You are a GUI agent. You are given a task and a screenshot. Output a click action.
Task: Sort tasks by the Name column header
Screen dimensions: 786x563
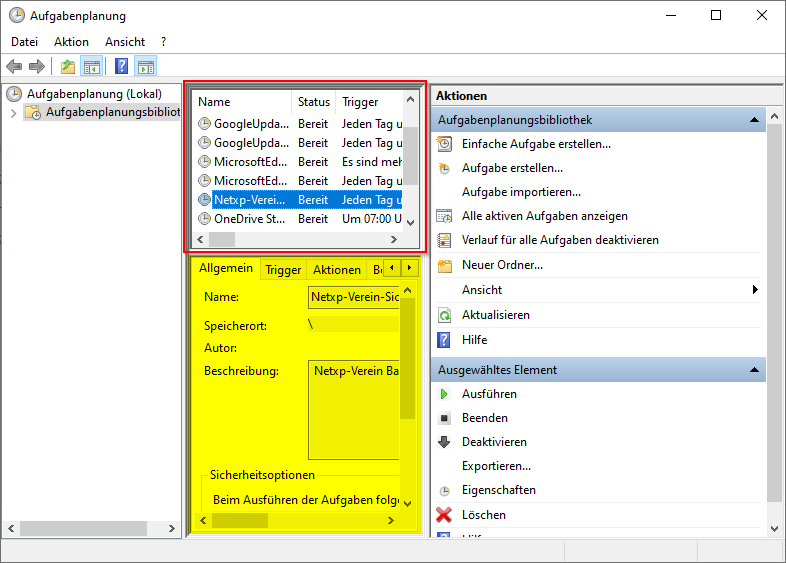[242, 102]
